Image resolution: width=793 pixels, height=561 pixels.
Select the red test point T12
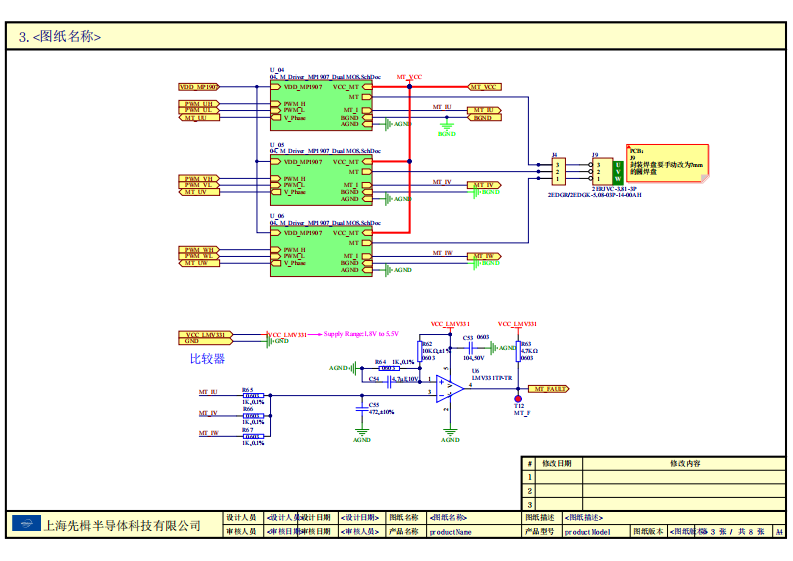518,399
